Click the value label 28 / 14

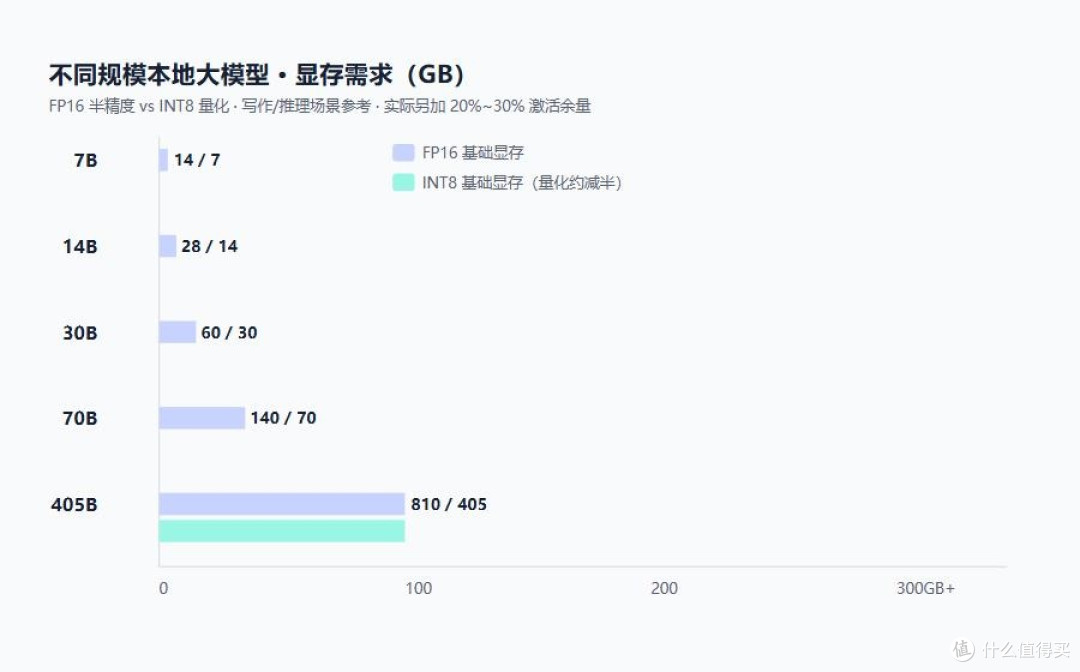pos(209,246)
